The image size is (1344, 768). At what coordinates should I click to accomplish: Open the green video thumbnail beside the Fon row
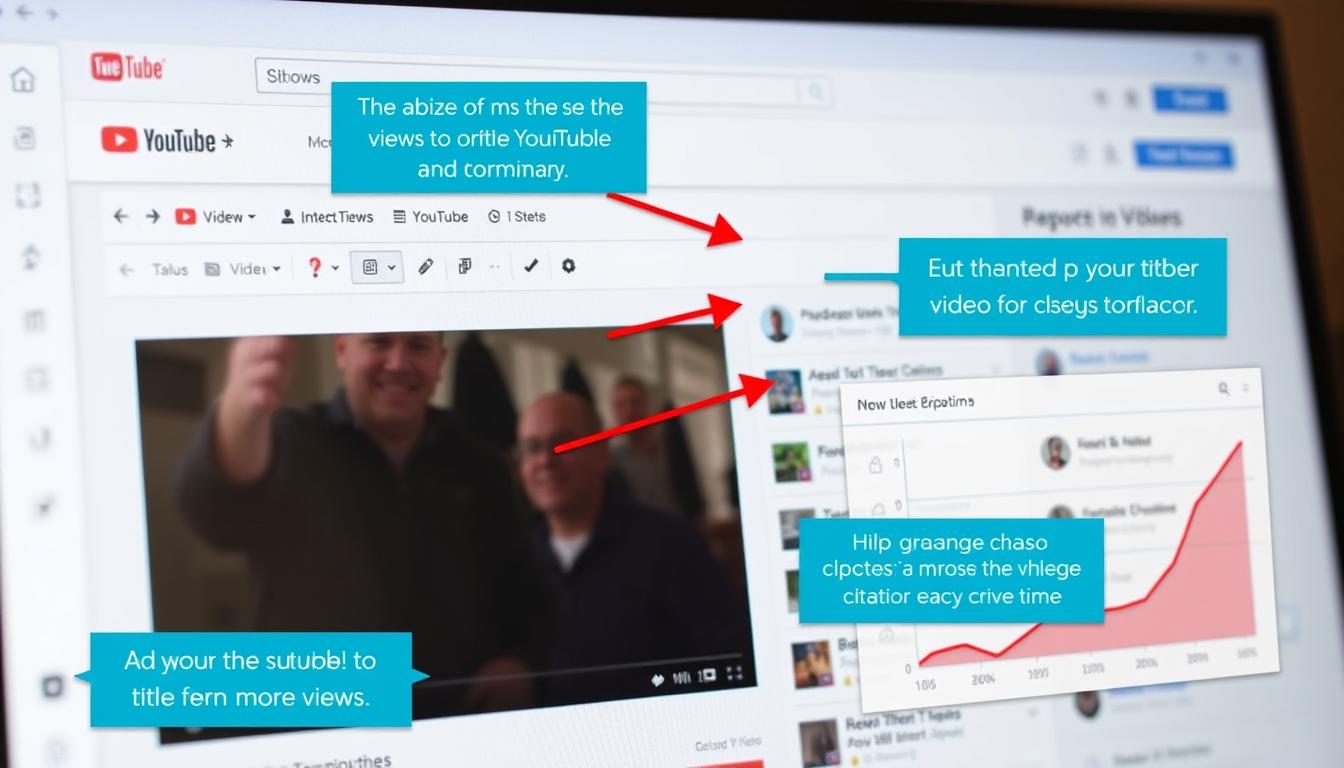tap(791, 461)
